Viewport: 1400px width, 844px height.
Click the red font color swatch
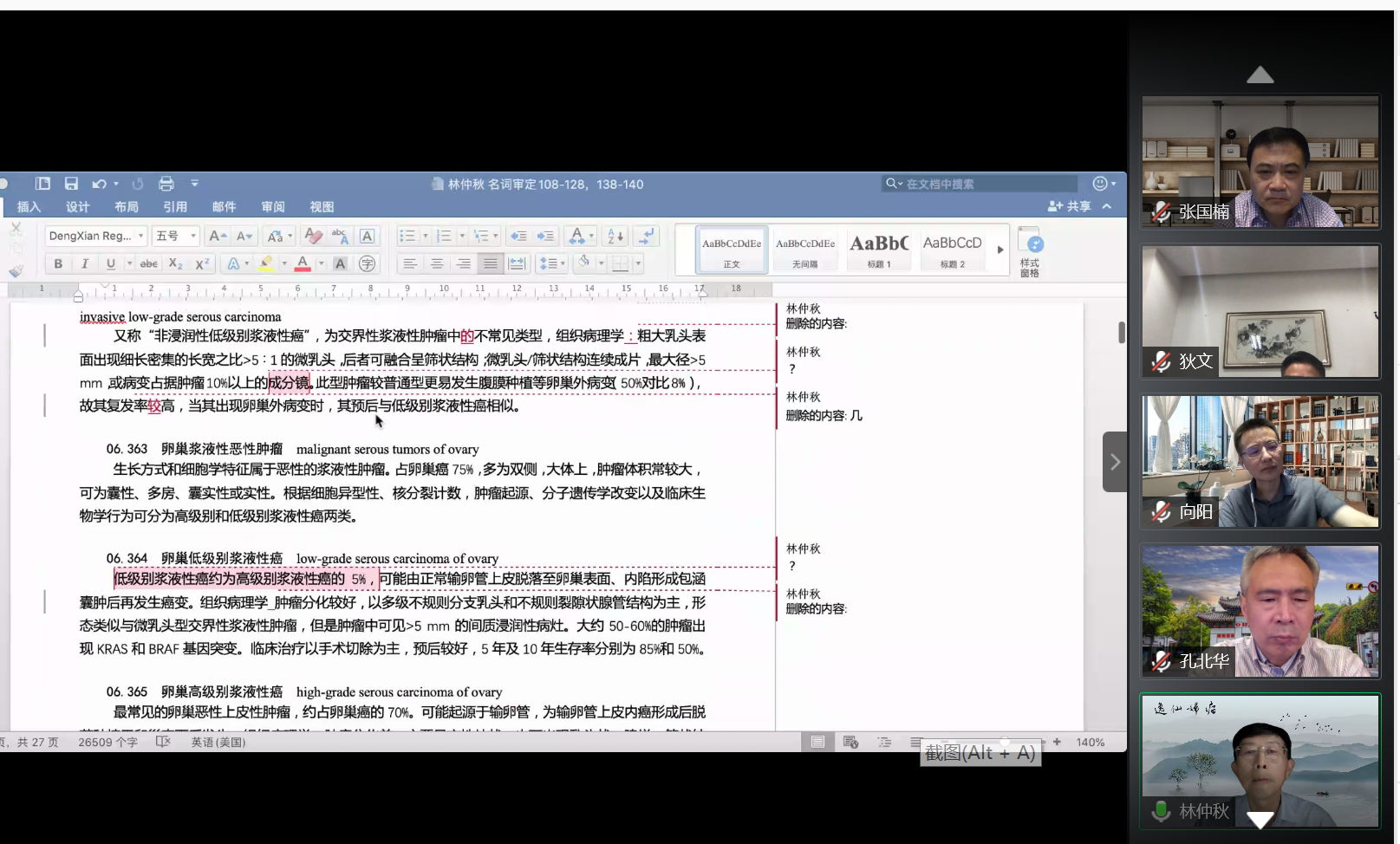click(x=303, y=263)
